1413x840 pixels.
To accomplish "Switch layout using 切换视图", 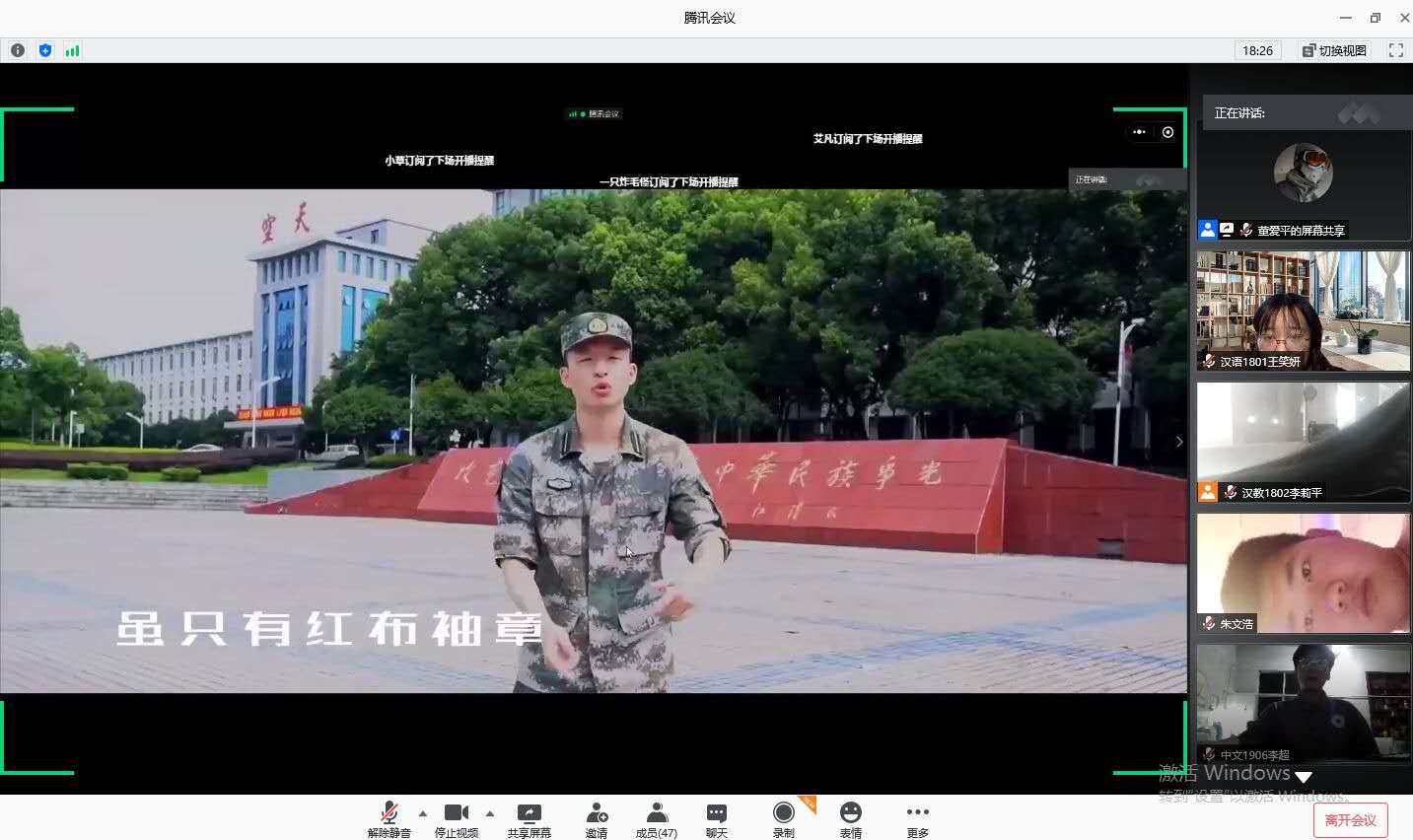I will (1334, 50).
